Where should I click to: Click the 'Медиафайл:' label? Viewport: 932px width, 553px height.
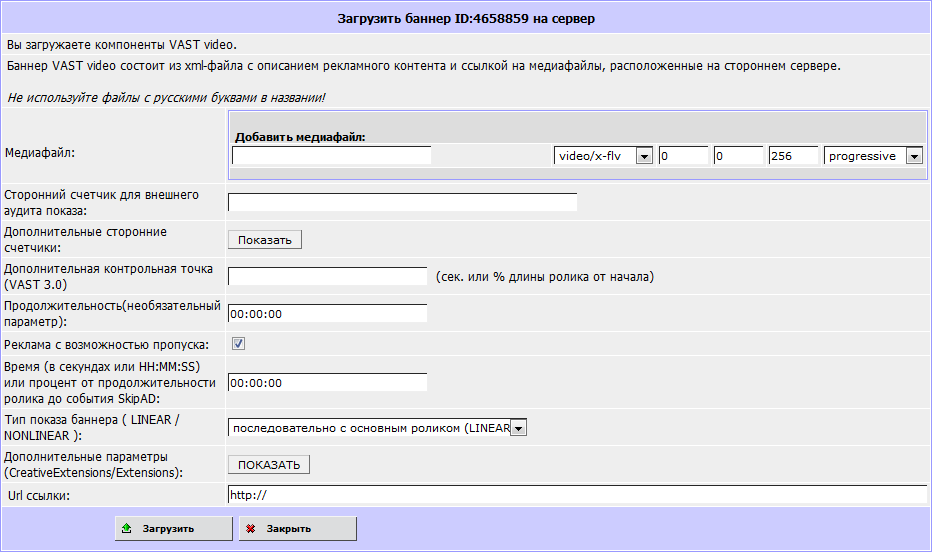tap(40, 153)
